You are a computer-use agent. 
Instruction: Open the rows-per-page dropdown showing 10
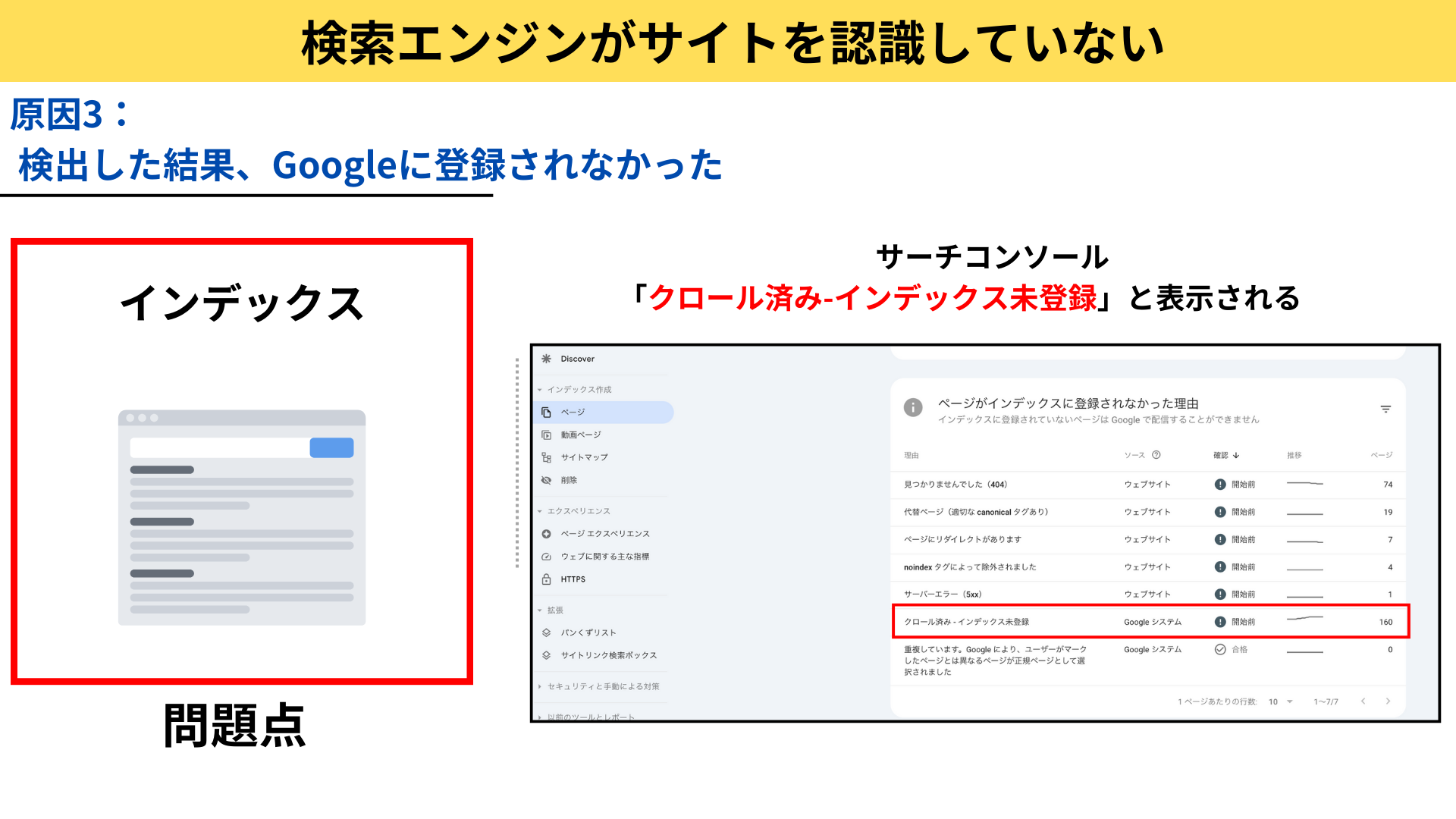1281,701
